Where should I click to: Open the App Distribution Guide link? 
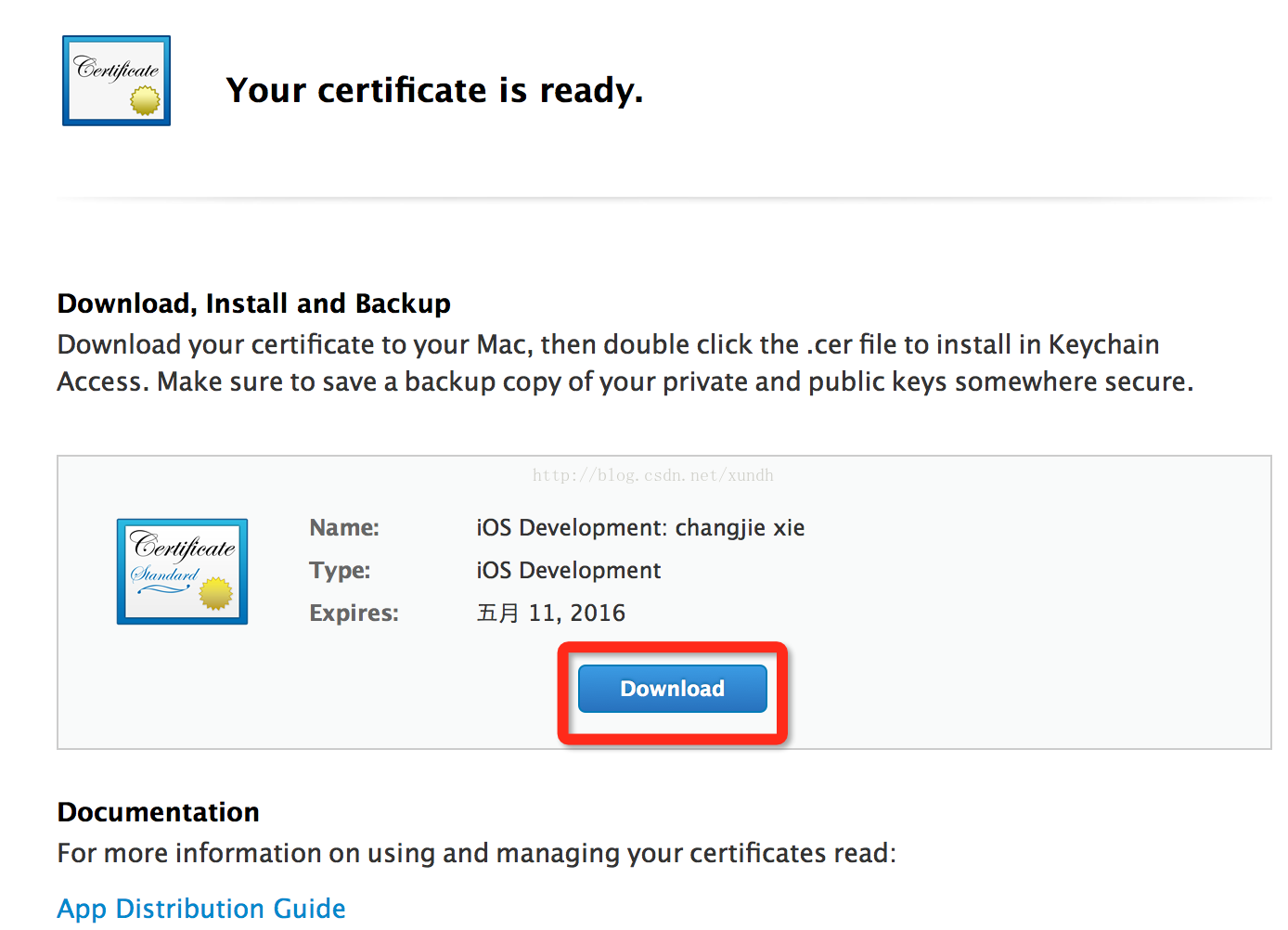(201, 908)
